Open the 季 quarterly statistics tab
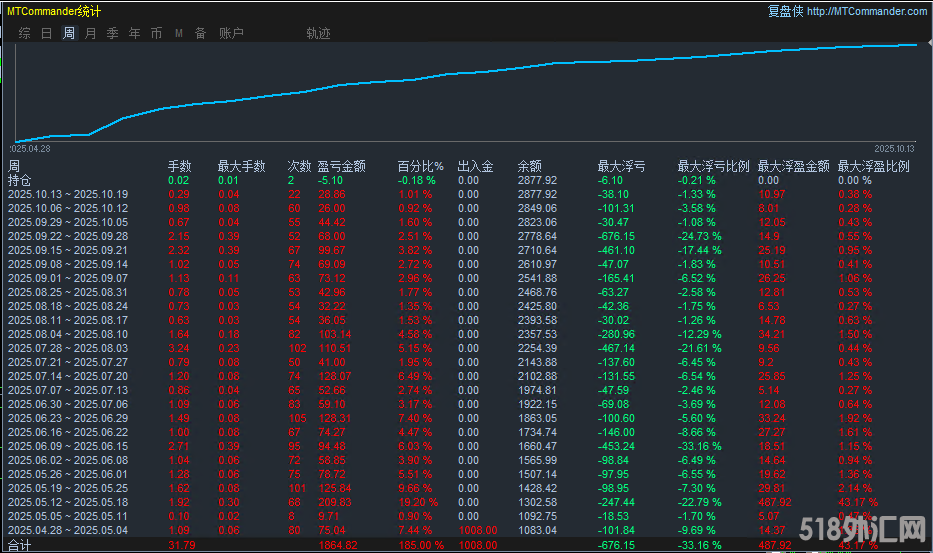This screenshot has width=933, height=553. [x=112, y=33]
